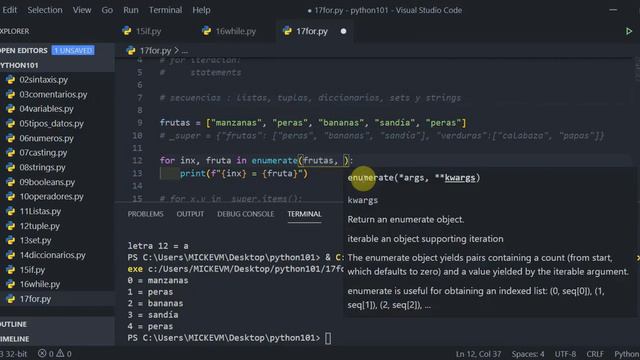Expand the OPEN EDITORS section

click(24, 51)
